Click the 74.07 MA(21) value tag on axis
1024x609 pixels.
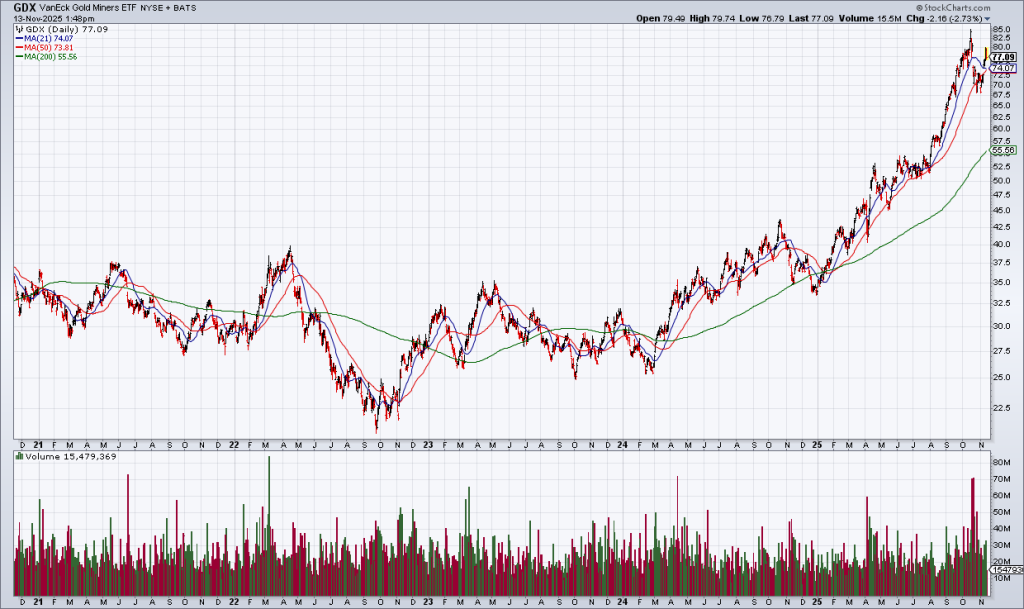(1003, 68)
